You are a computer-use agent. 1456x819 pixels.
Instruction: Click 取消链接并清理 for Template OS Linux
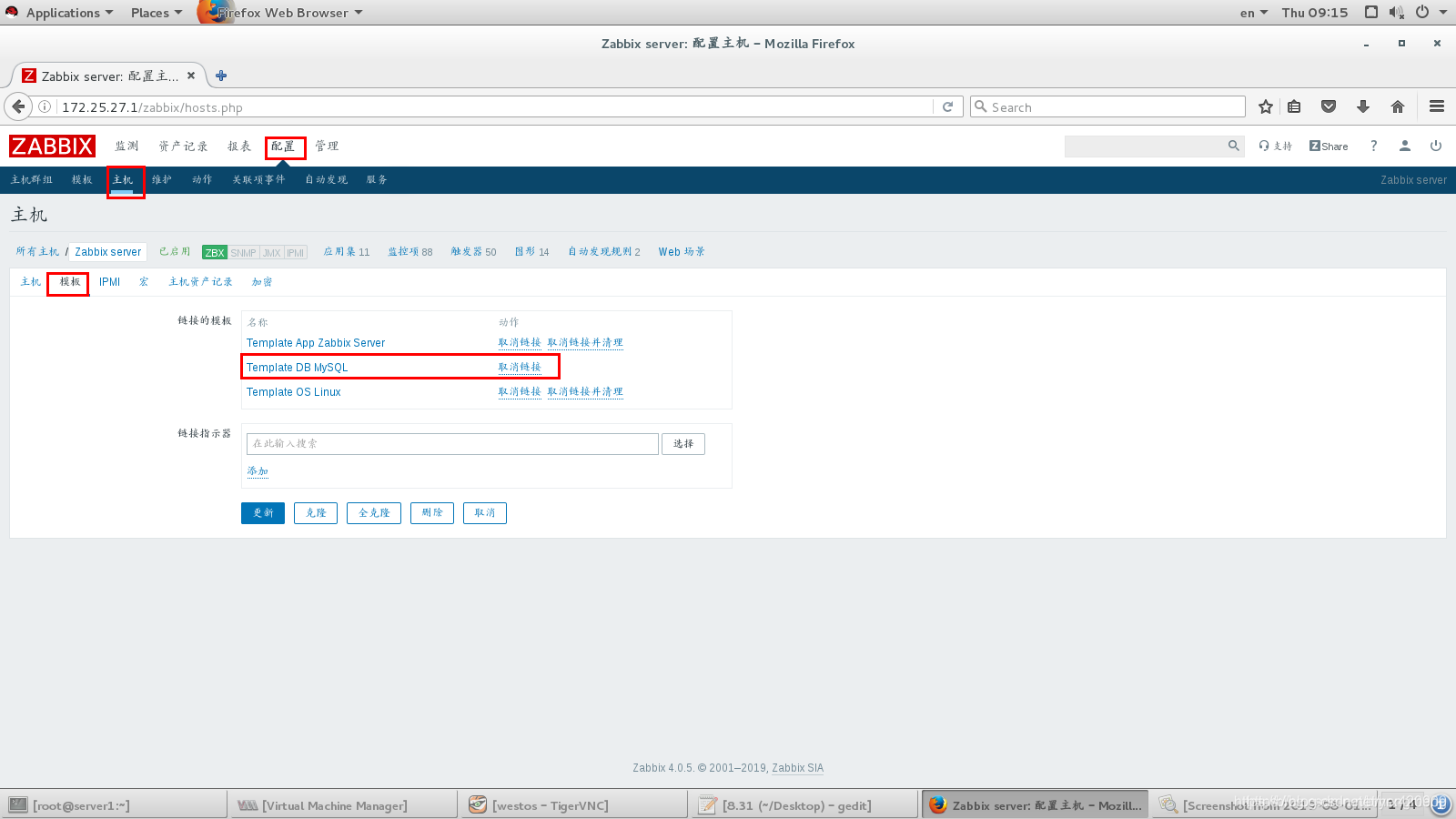tap(585, 391)
